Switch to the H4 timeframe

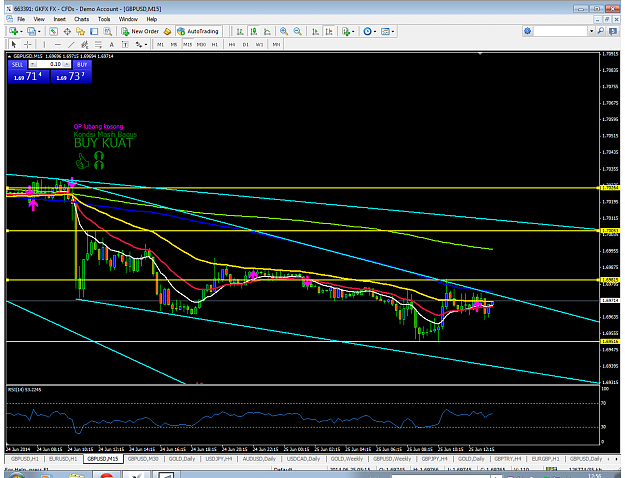(232, 44)
